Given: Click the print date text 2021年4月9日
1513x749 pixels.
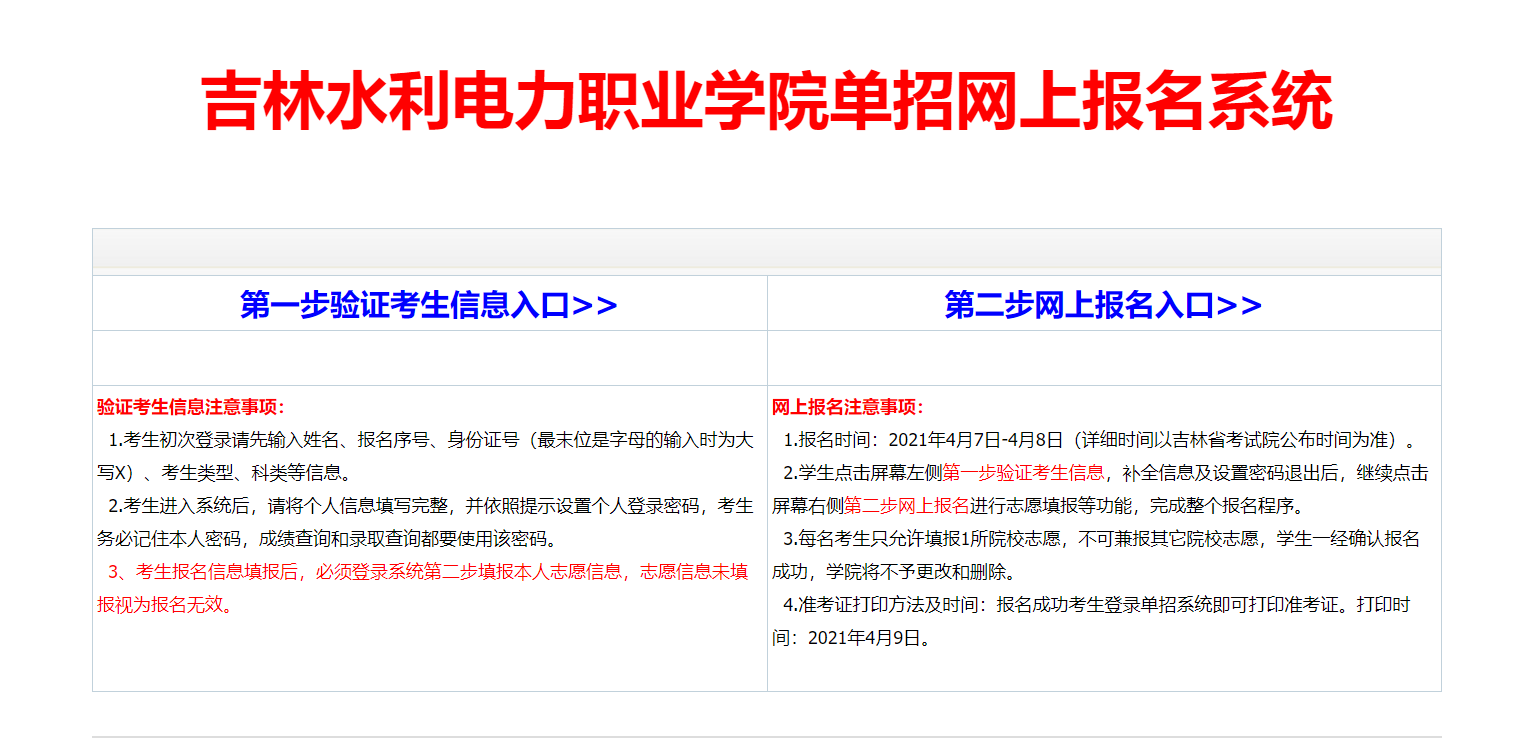Looking at the screenshot, I should 862,638.
